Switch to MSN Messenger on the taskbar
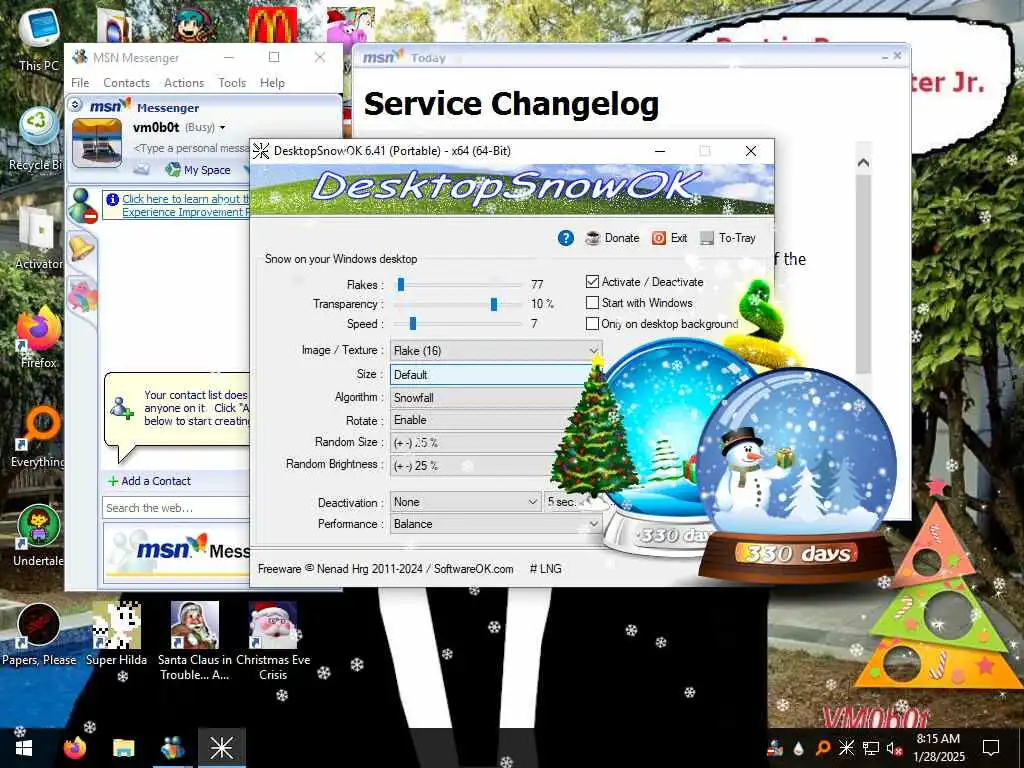 pos(173,748)
